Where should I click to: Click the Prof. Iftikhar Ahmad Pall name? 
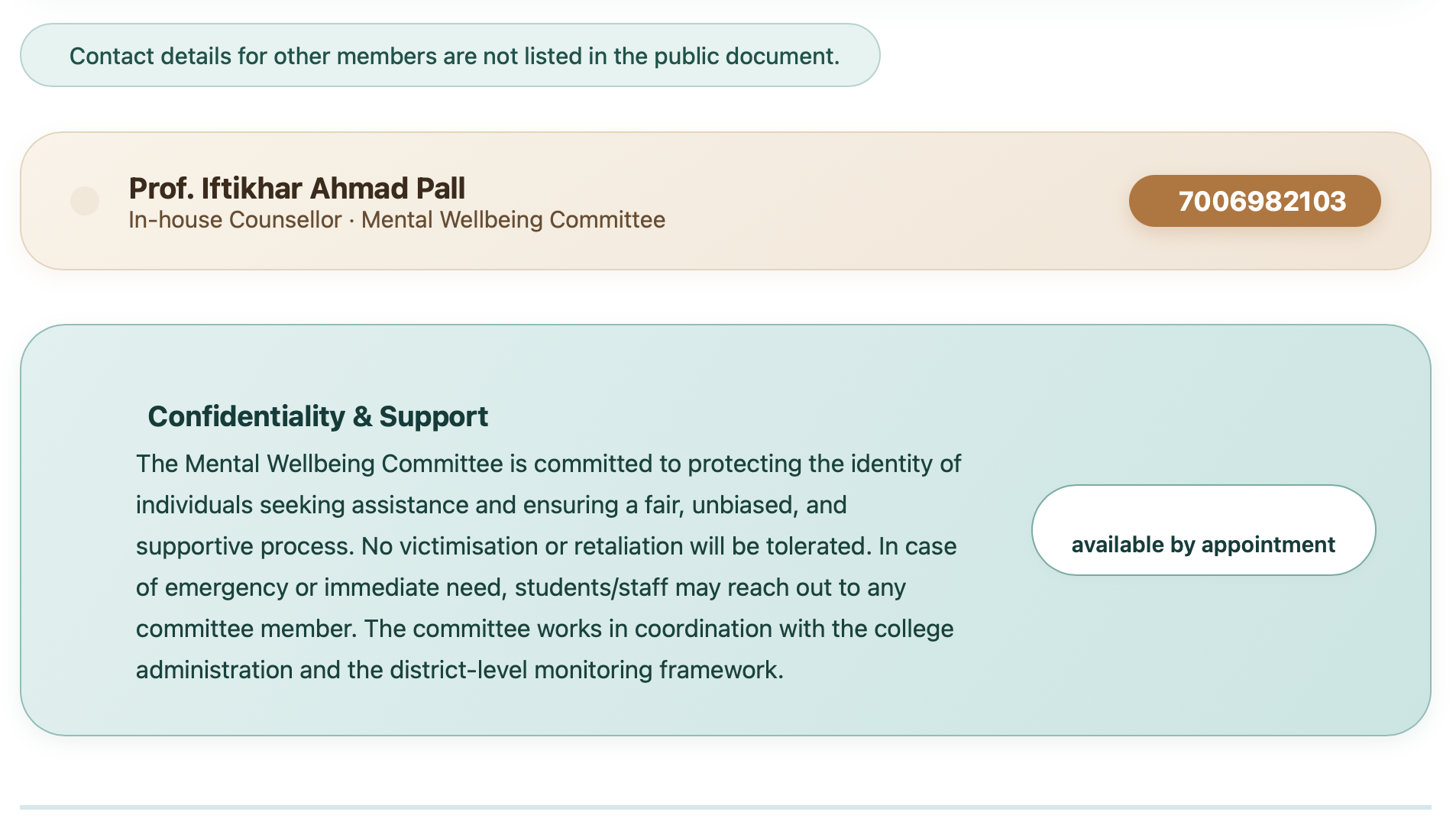(297, 188)
